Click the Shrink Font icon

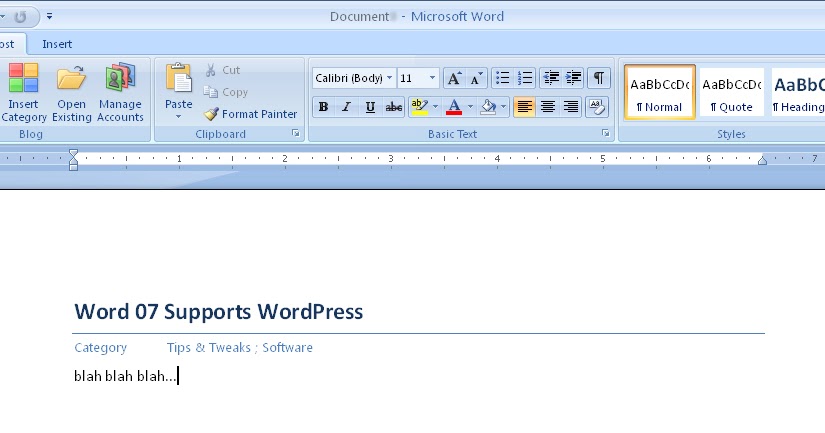476,78
